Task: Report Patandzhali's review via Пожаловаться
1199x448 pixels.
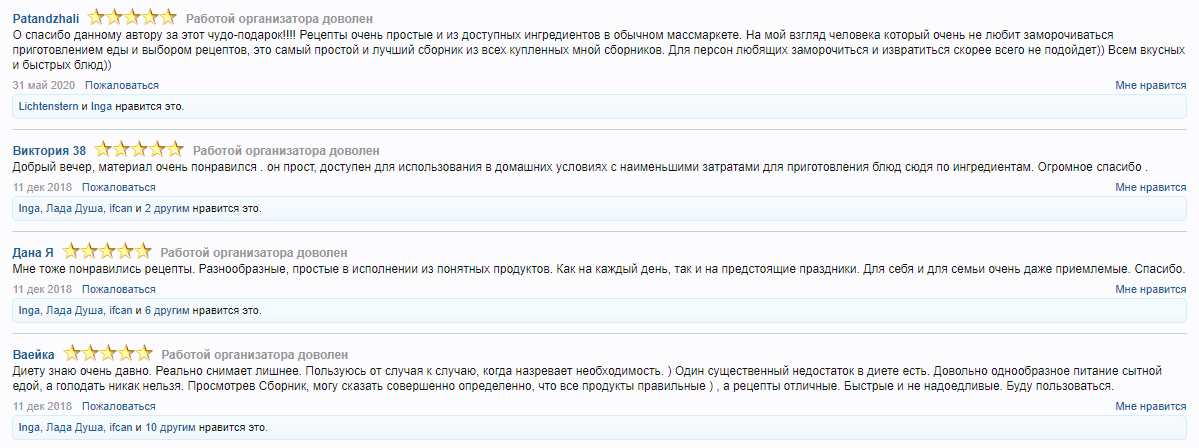Action: [x=120, y=86]
